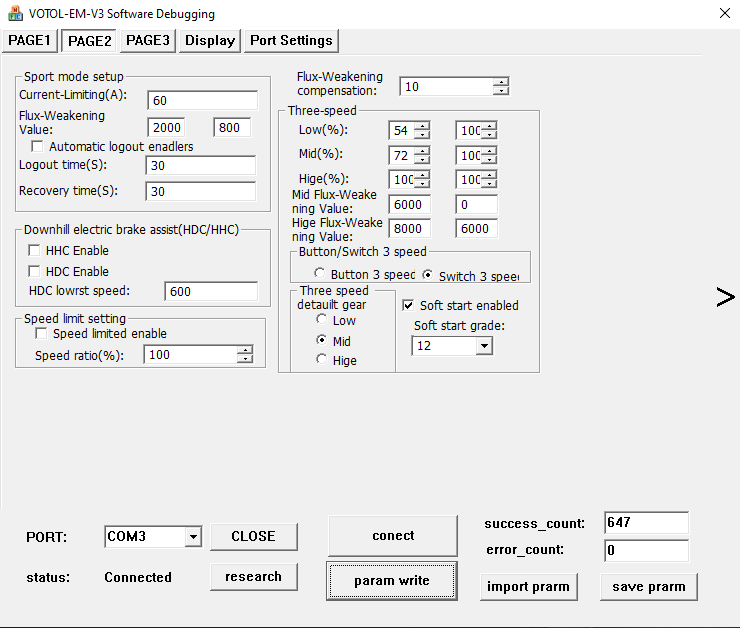740x628 pixels.
Task: Click the save prarm button
Action: (648, 586)
